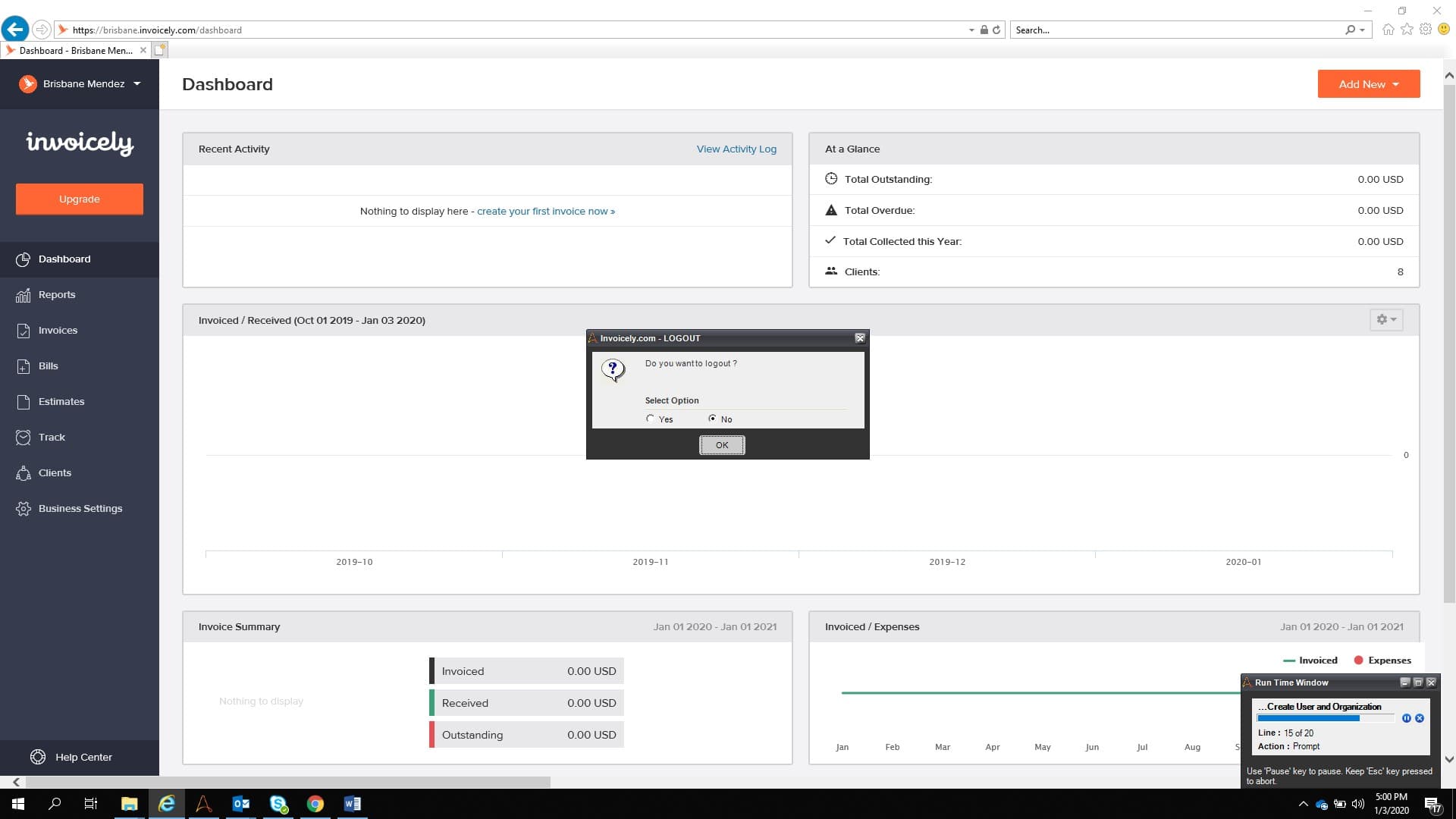Screen dimensions: 1456x819
Task: Open browser home page via house icon
Action: (1388, 30)
